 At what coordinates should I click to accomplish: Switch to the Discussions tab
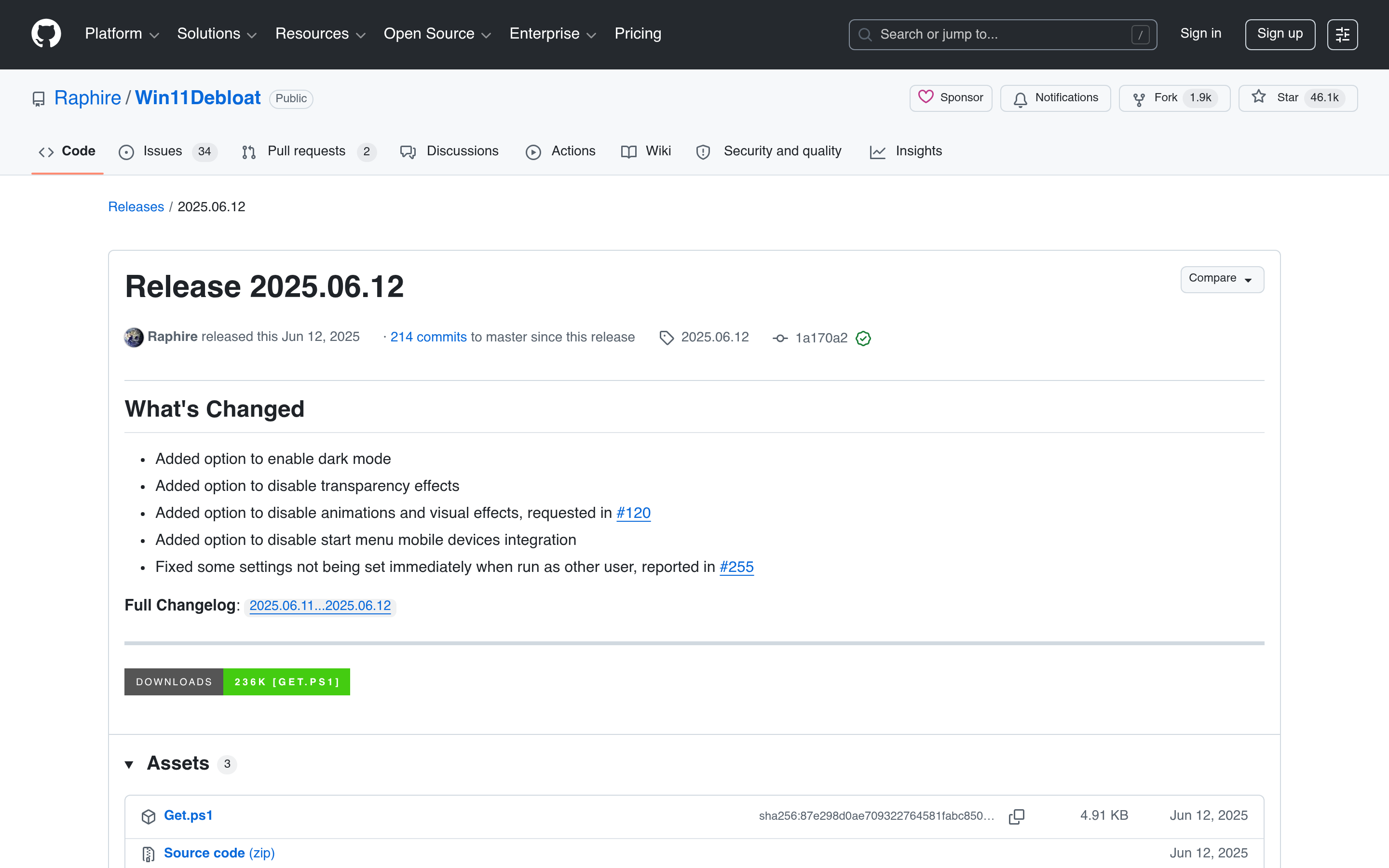449,151
